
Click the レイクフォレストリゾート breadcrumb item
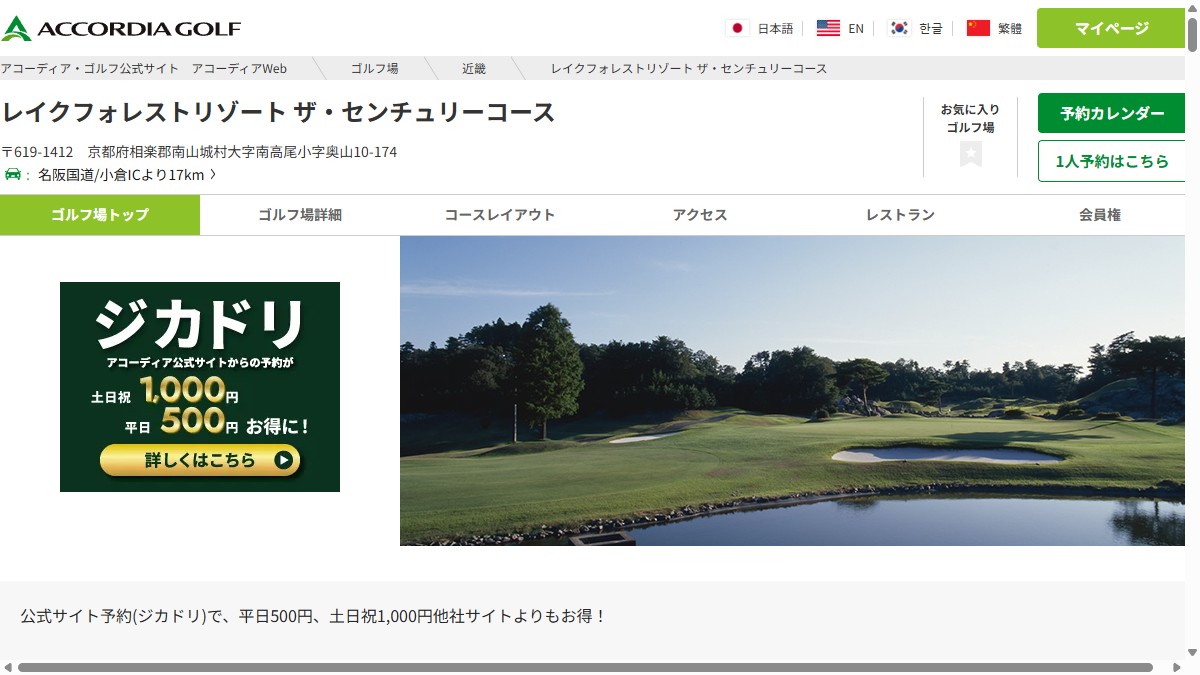[689, 68]
